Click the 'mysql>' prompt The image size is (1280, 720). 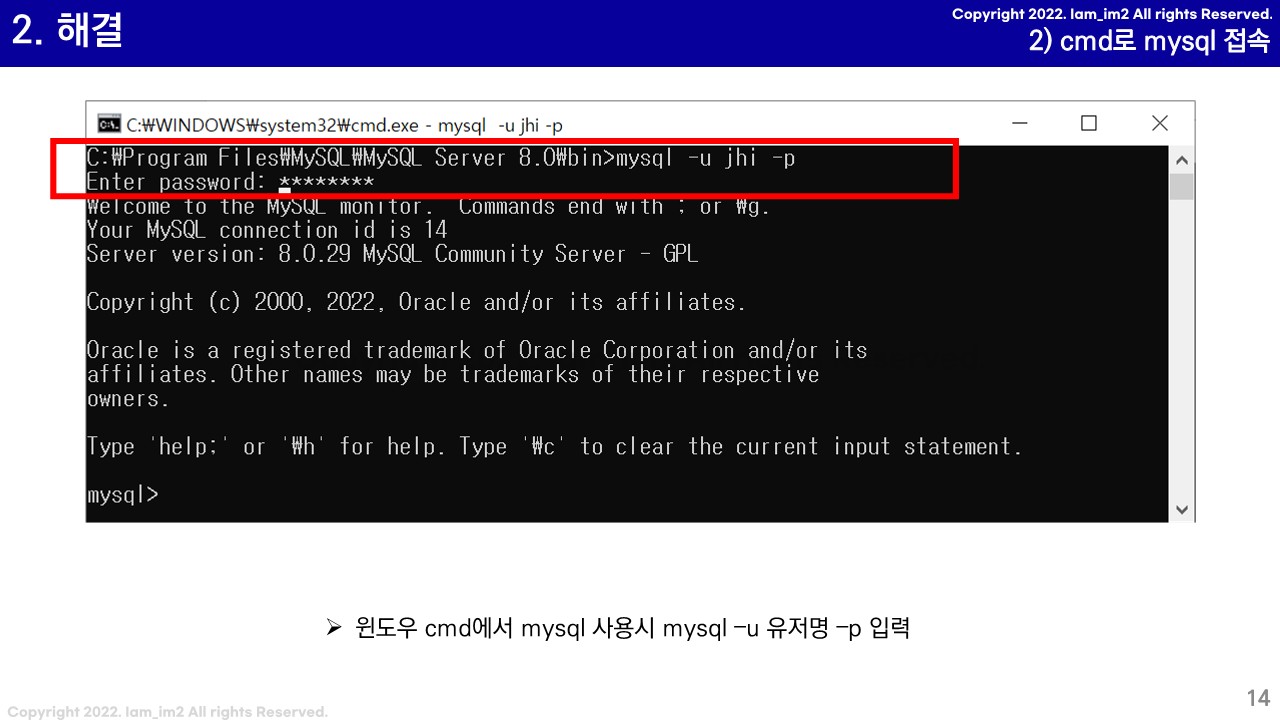122,494
